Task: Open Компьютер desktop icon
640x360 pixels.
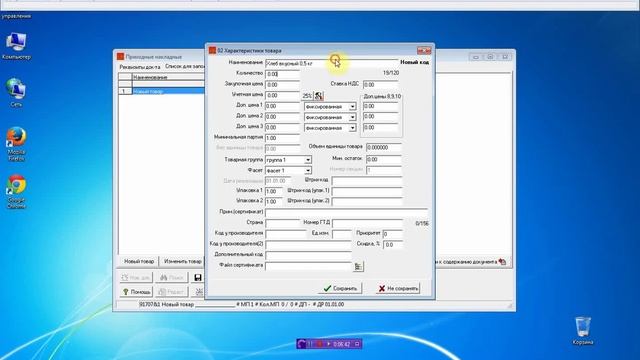Action: point(16,46)
